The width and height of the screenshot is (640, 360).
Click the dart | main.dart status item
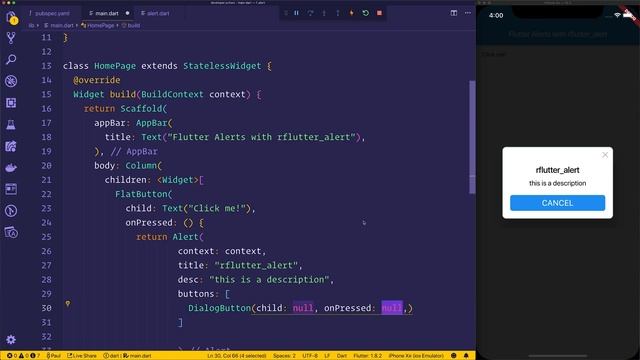point(127,356)
